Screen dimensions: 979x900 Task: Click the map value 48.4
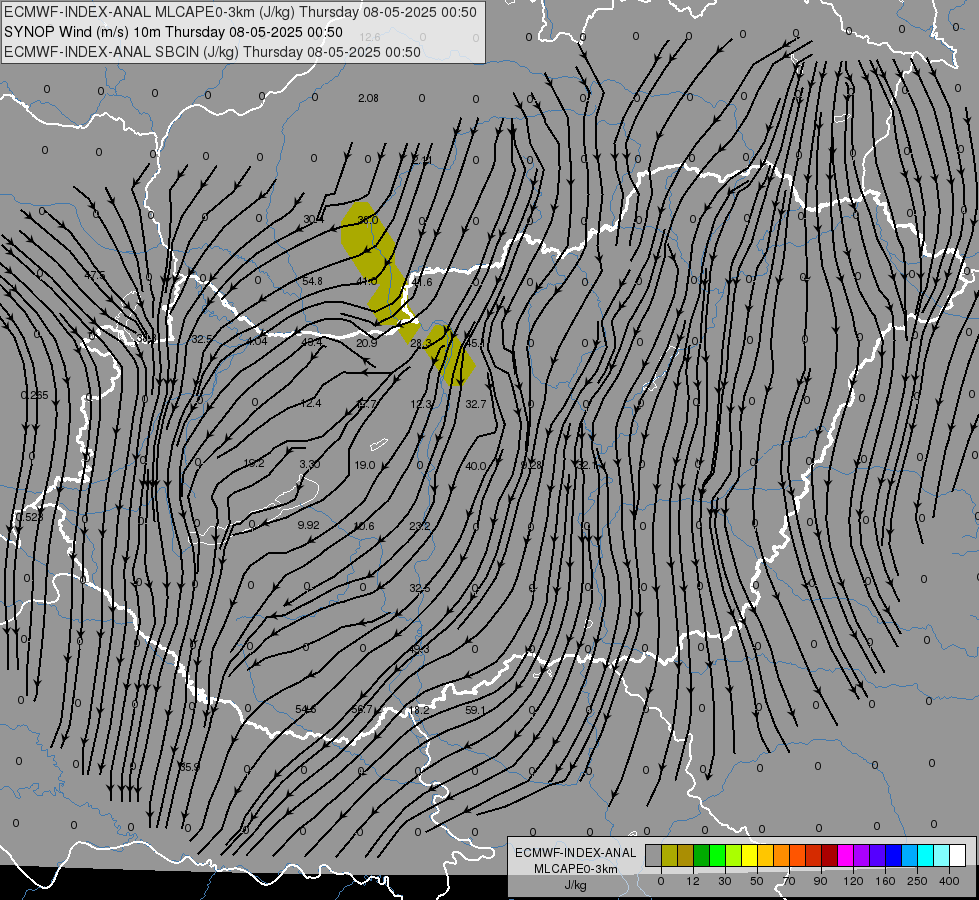[312, 342]
